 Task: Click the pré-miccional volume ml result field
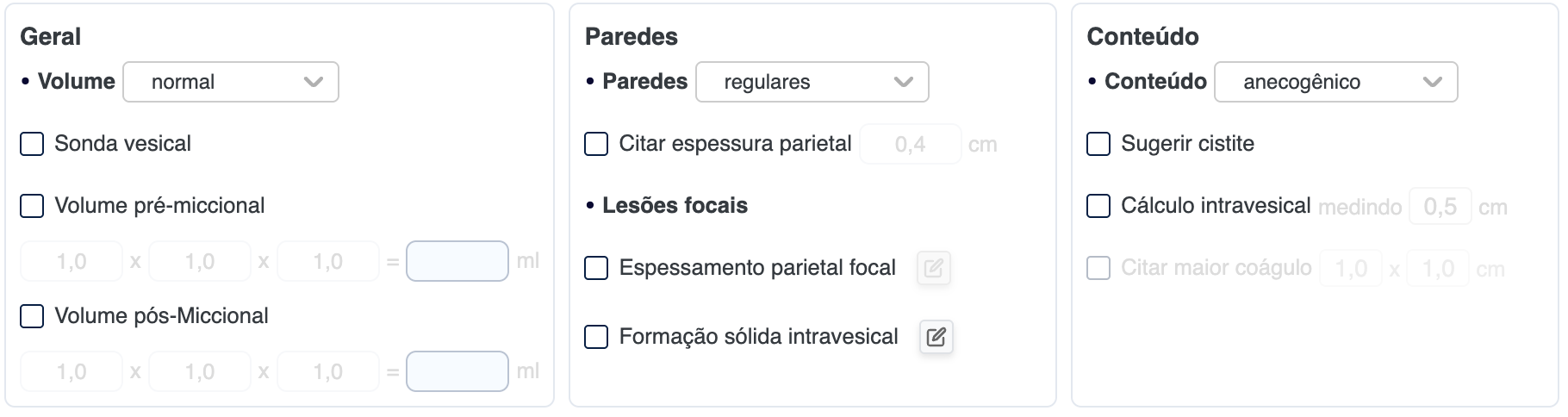point(457,261)
